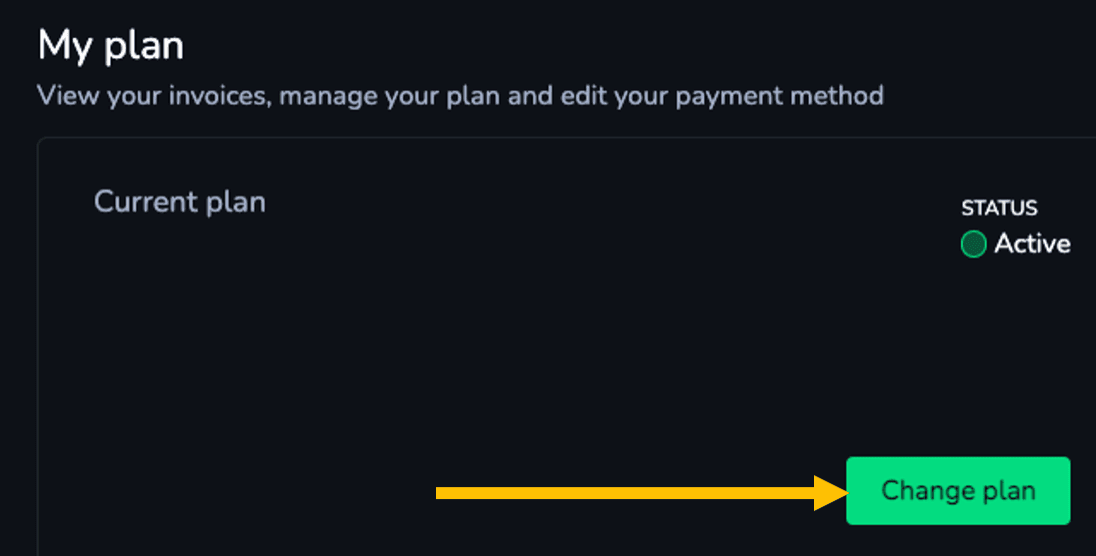The height and width of the screenshot is (556, 1096).
Task: Click the word plan in Change plan
Action: [x=1009, y=492]
